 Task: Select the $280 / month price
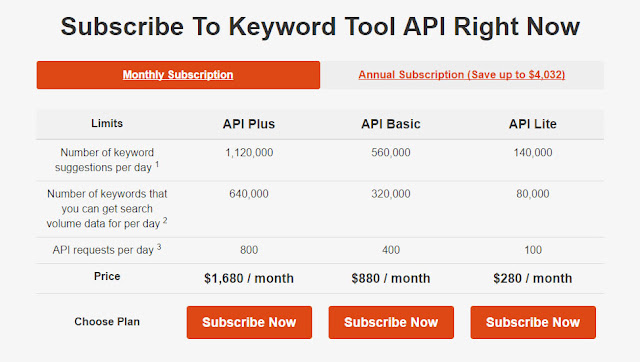pos(533,278)
